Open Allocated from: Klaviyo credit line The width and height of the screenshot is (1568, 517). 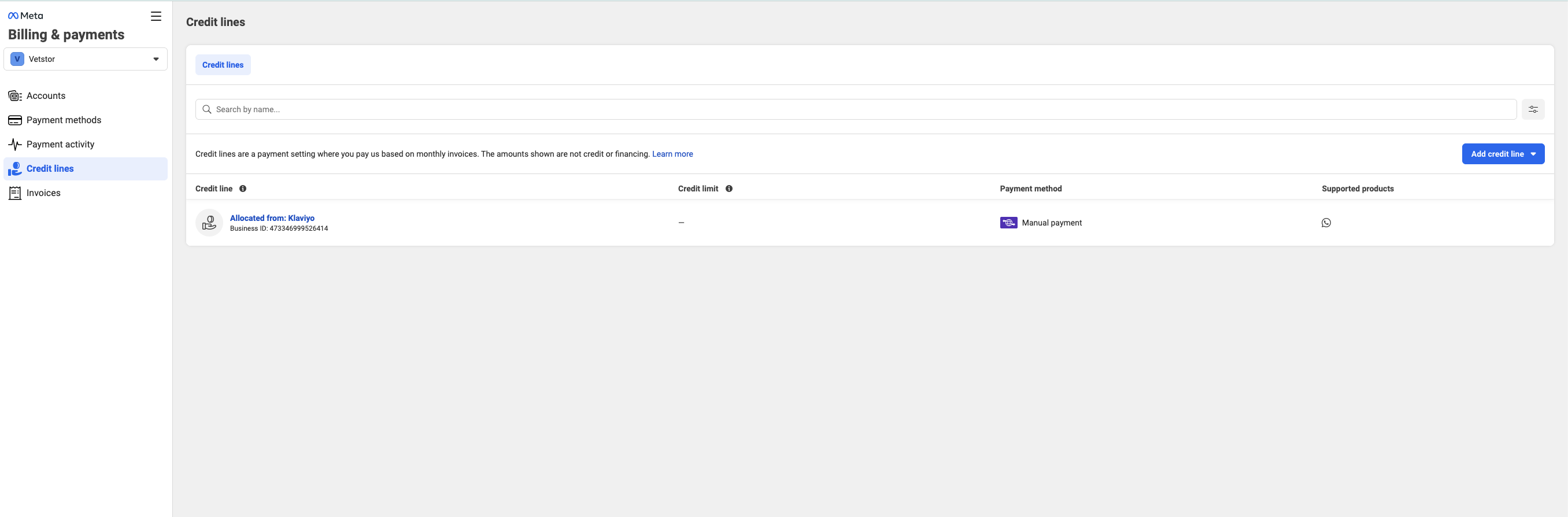coord(272,218)
